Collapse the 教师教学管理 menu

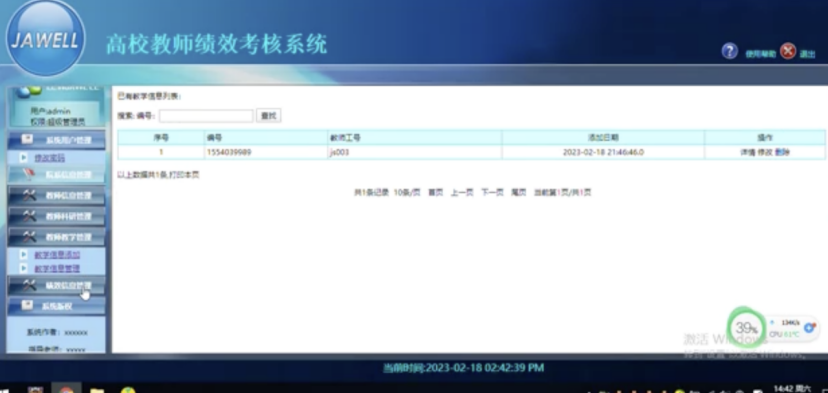coord(56,237)
